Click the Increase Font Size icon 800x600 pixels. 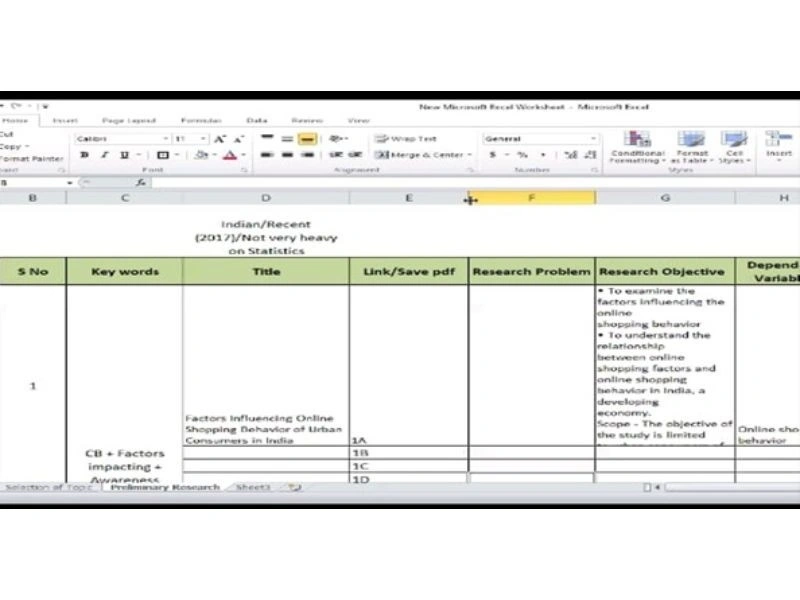pos(219,139)
